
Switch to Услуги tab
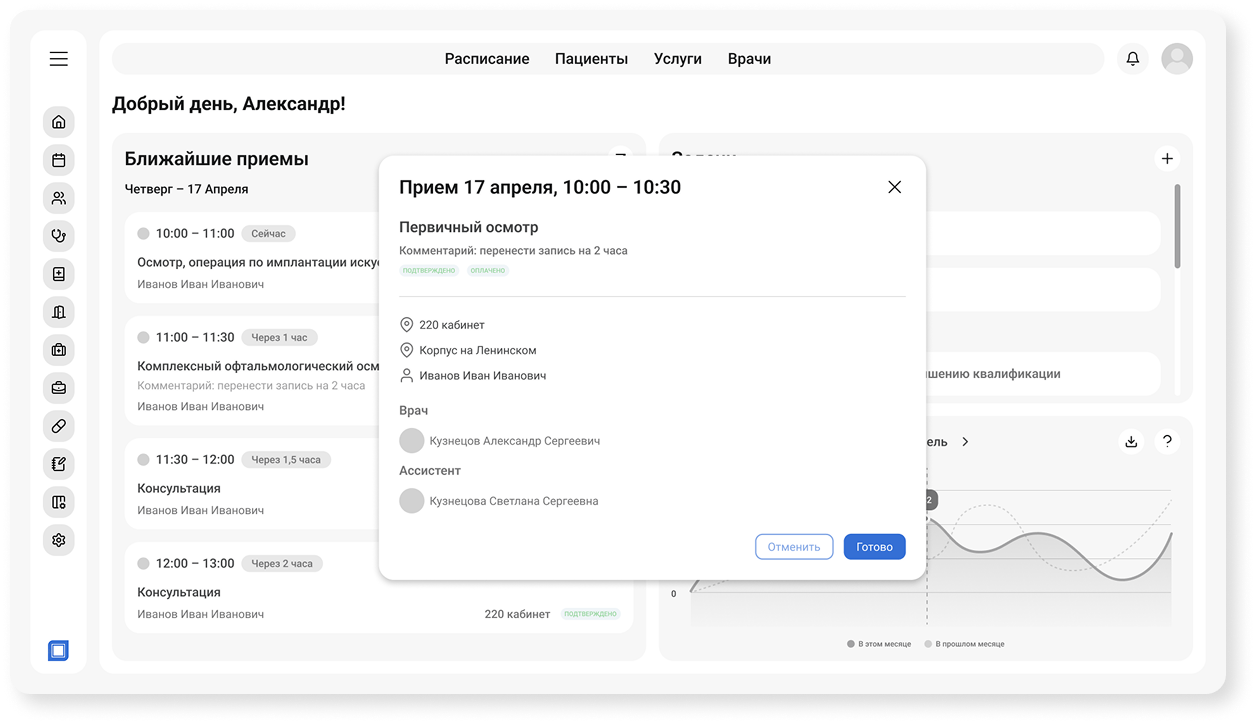(x=678, y=59)
